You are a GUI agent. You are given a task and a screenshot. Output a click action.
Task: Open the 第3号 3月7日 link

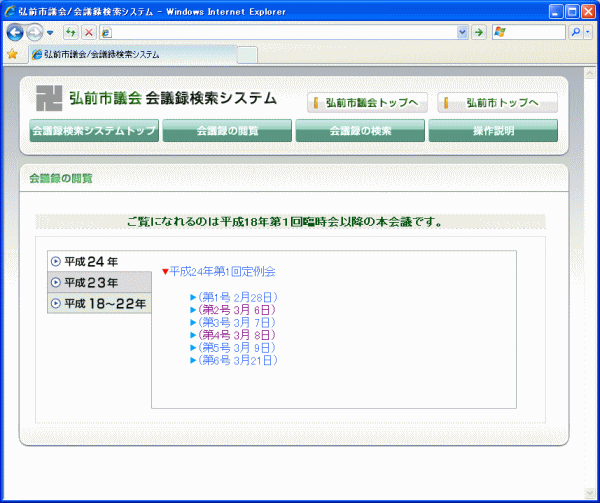237,322
